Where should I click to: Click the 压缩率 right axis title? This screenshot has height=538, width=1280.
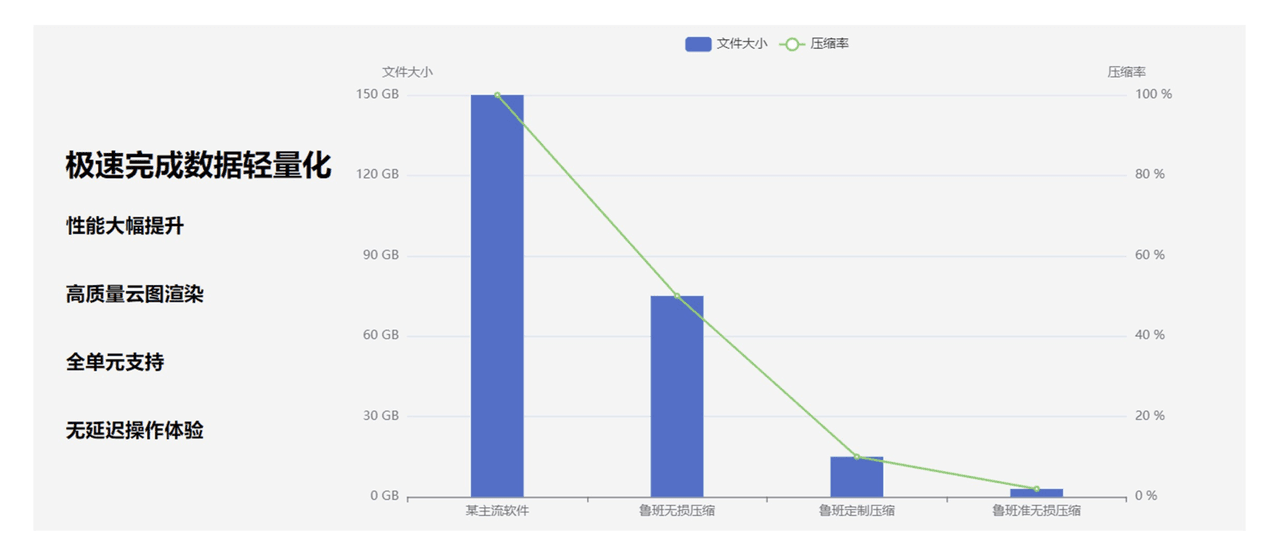(x=1126, y=72)
